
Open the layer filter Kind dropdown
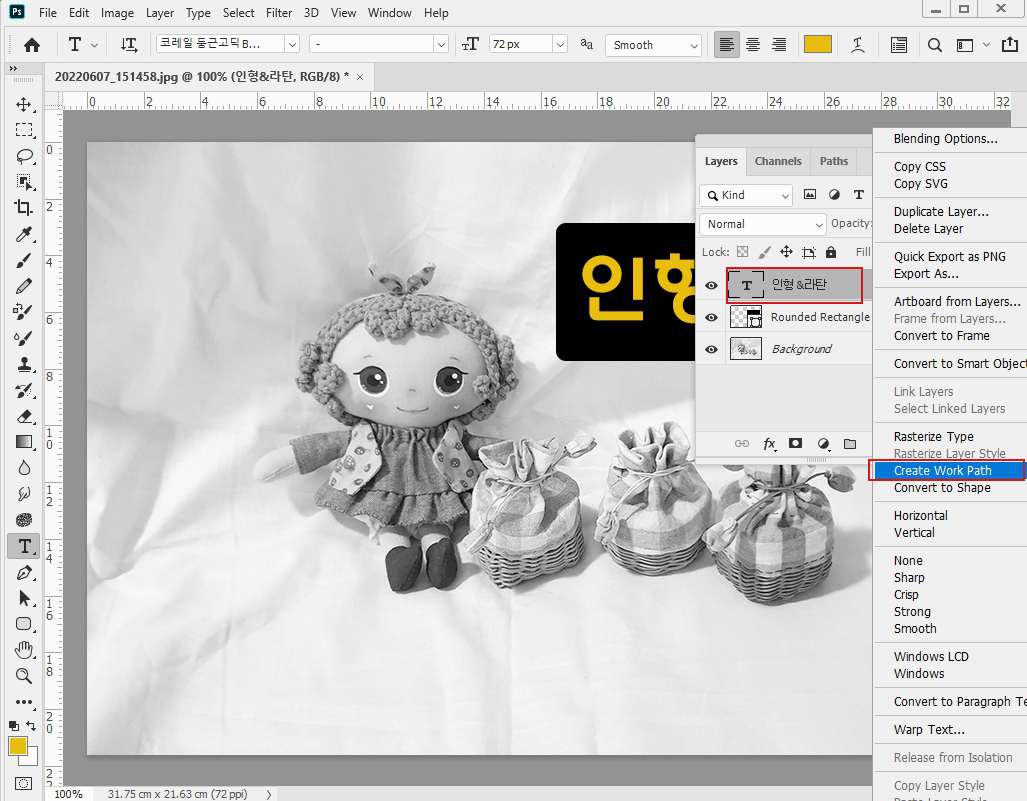(x=746, y=195)
